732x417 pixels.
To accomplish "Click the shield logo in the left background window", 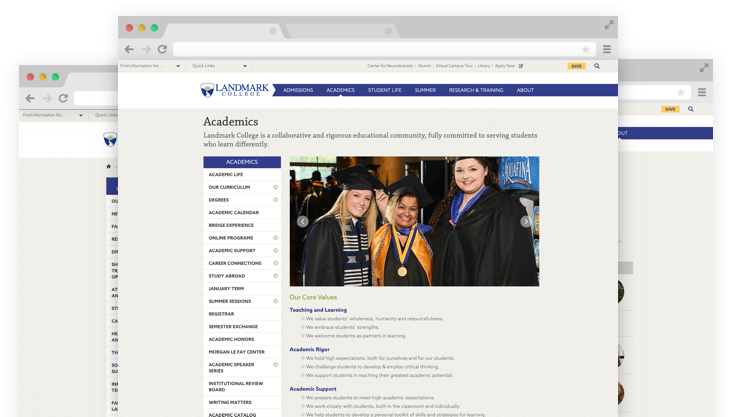I will [x=111, y=139].
